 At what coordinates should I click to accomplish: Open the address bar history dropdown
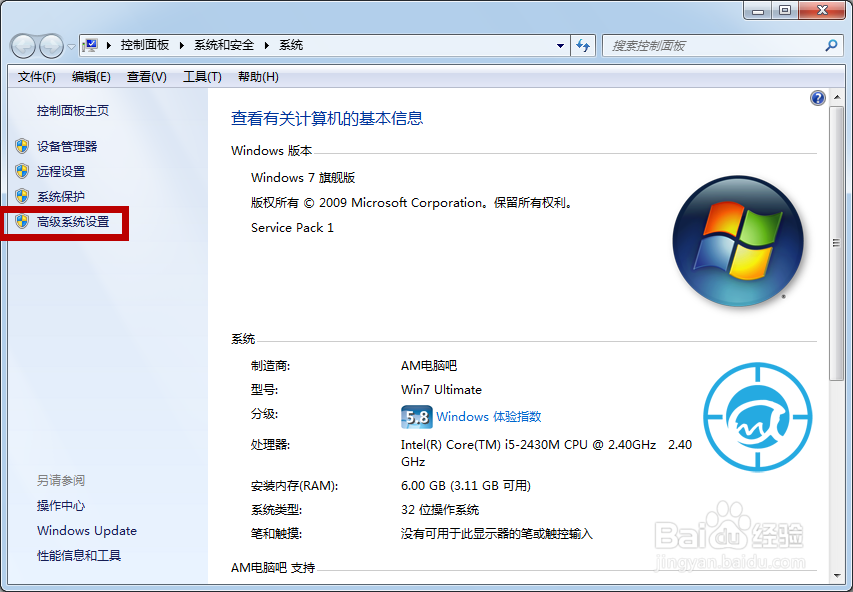(560, 46)
